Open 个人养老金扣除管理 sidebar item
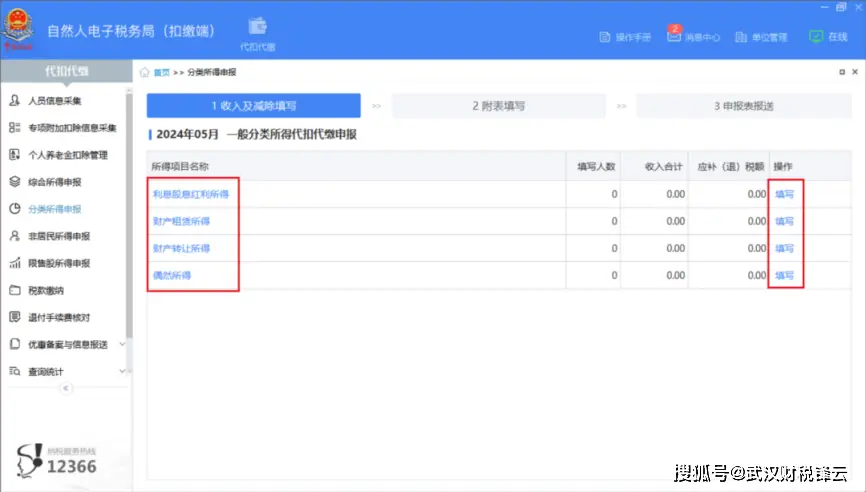Screen dimensions: 866x492 click(x=66, y=155)
